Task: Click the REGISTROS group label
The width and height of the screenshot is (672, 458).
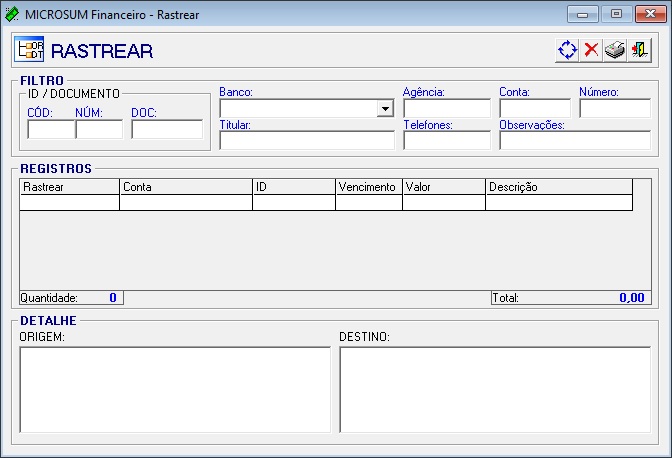Action: 56,168
